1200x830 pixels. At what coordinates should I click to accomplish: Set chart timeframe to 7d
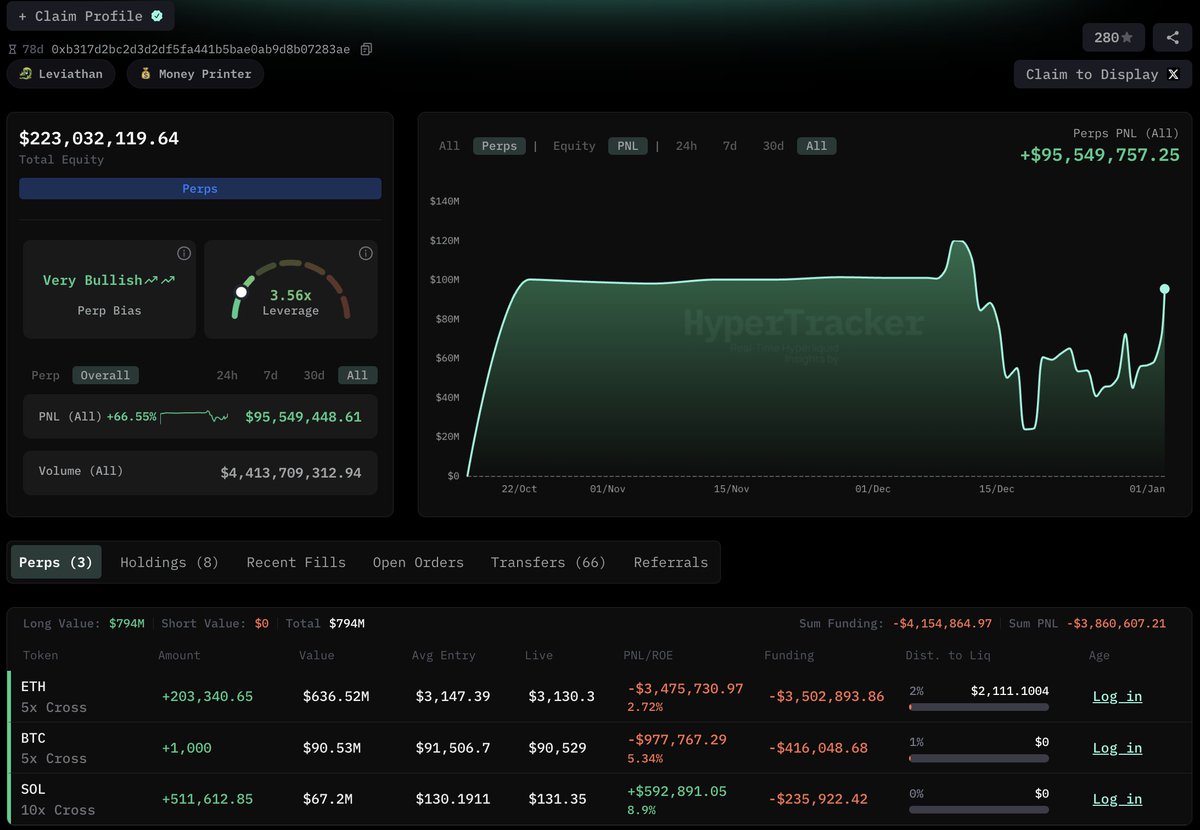point(729,146)
